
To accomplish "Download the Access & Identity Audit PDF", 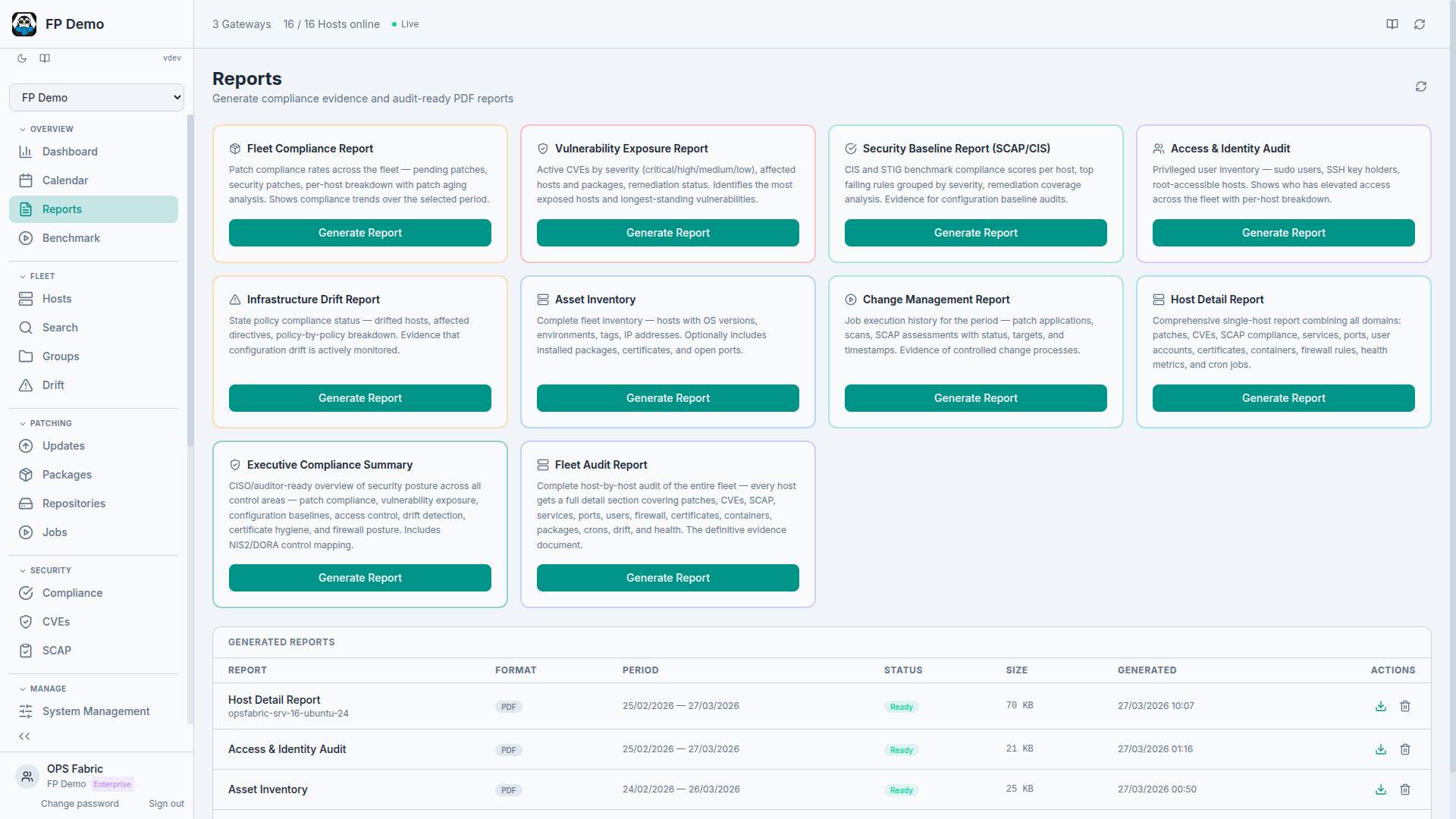I will pos(1379,749).
